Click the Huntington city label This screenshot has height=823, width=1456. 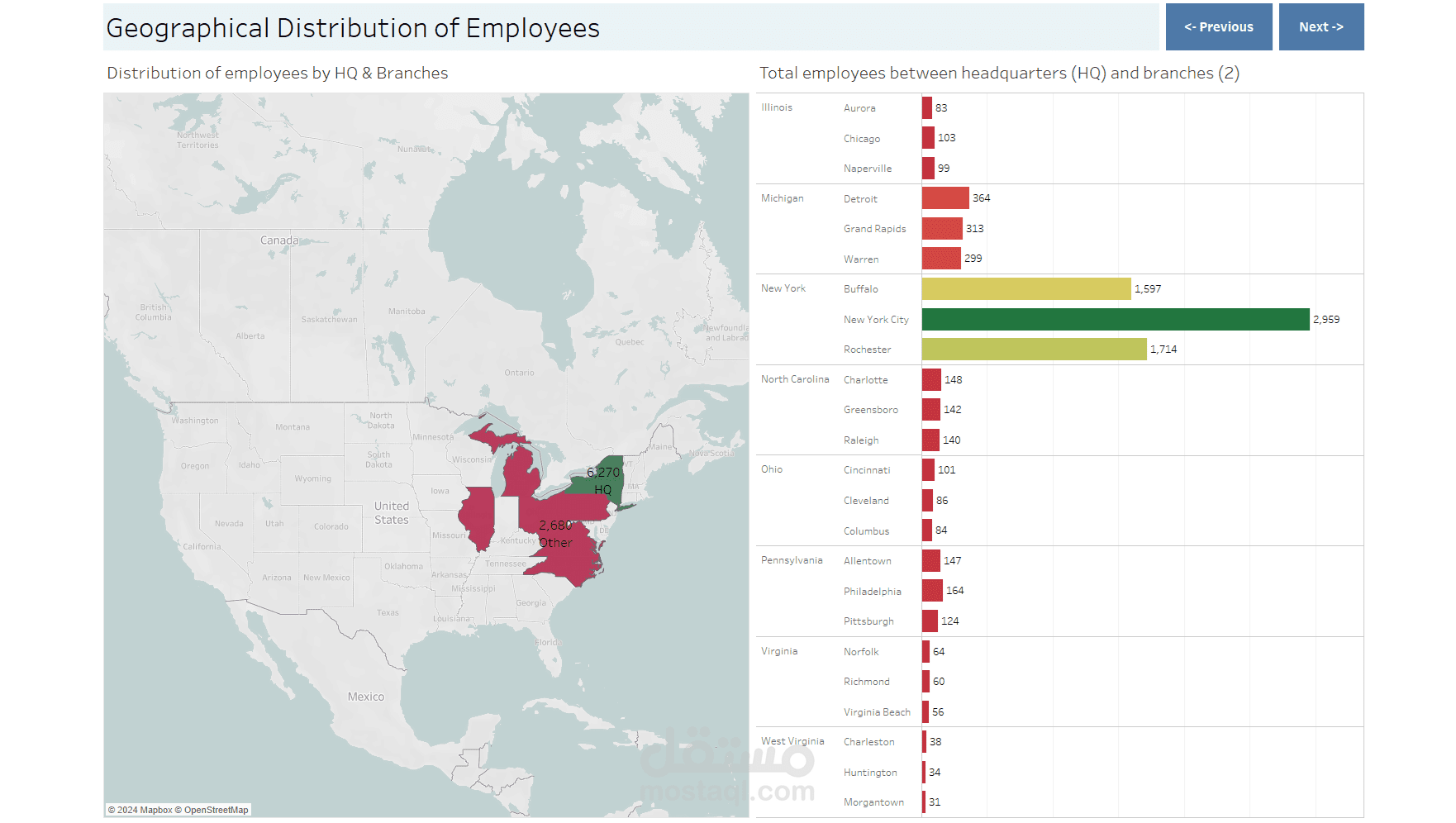(870, 773)
